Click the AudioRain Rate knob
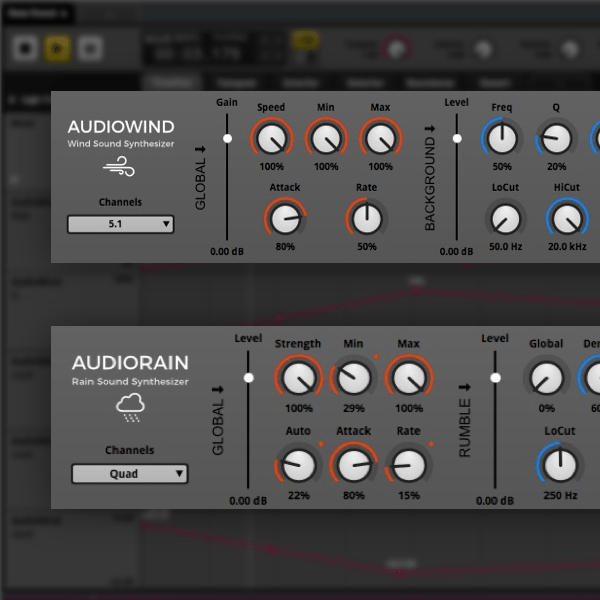Viewport: 600px width, 600px height. pos(409,465)
